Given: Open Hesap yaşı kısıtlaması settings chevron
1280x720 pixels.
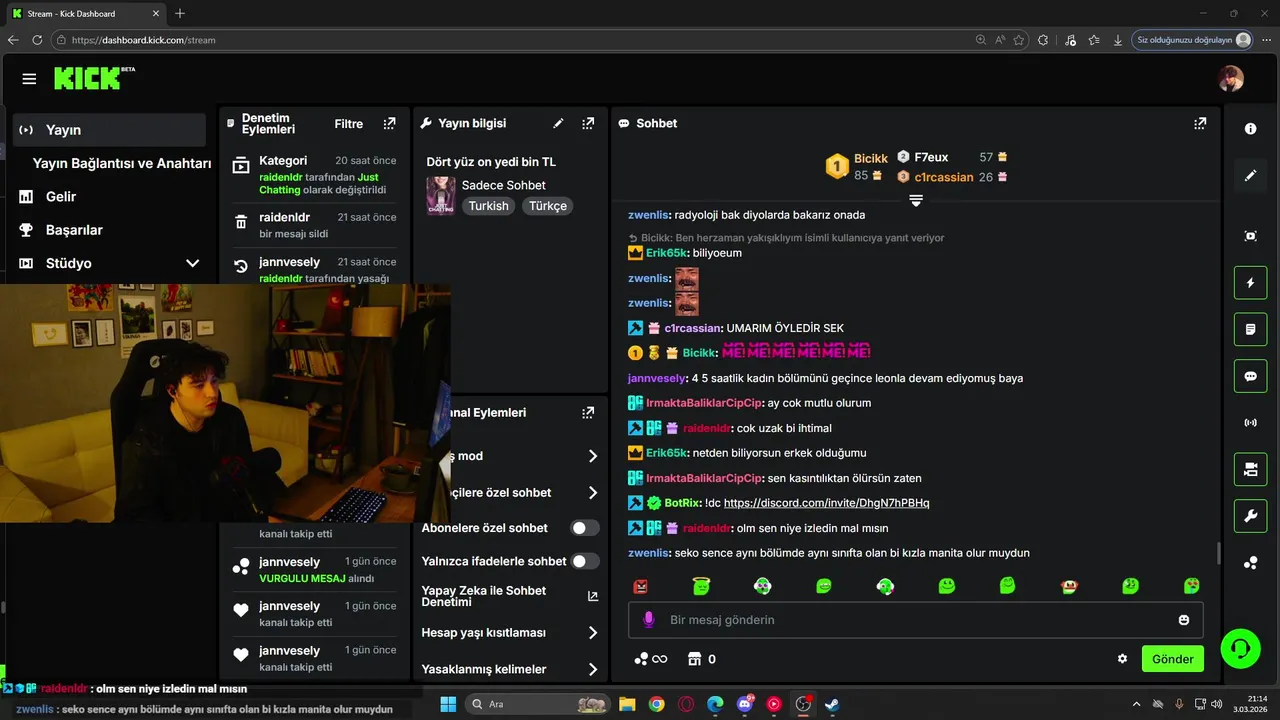Looking at the screenshot, I should pos(592,633).
